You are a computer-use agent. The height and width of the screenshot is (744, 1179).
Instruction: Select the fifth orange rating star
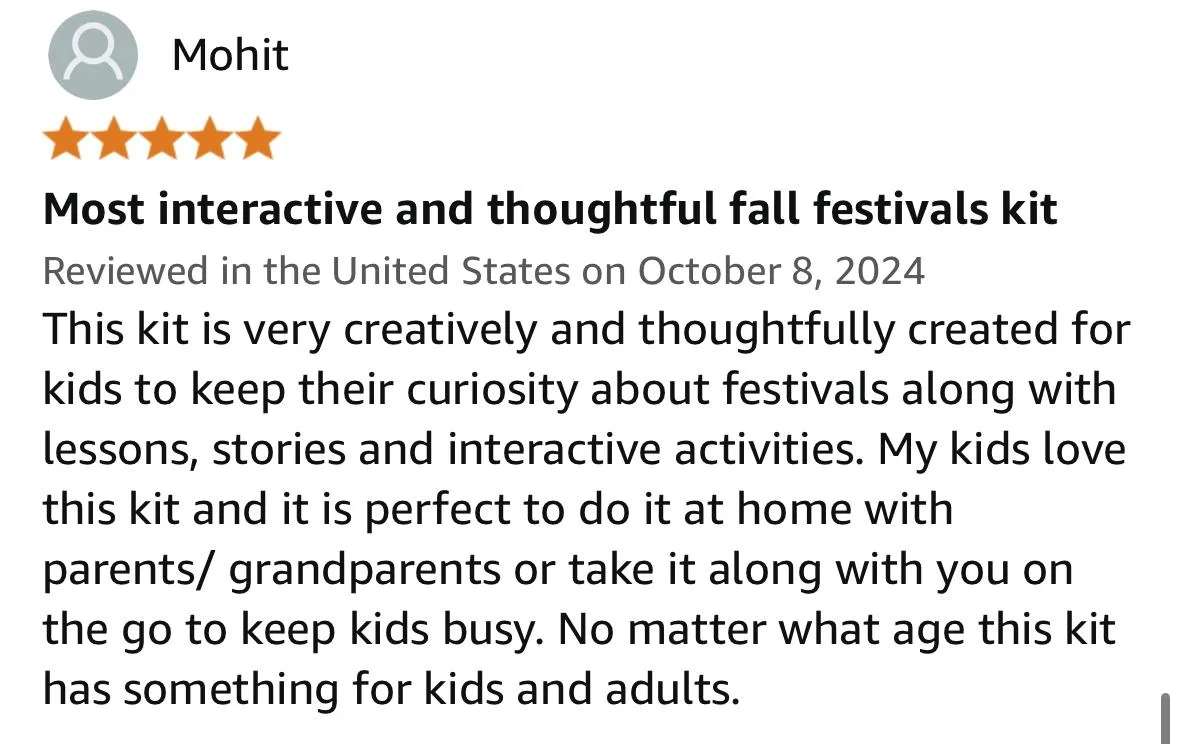click(x=258, y=138)
